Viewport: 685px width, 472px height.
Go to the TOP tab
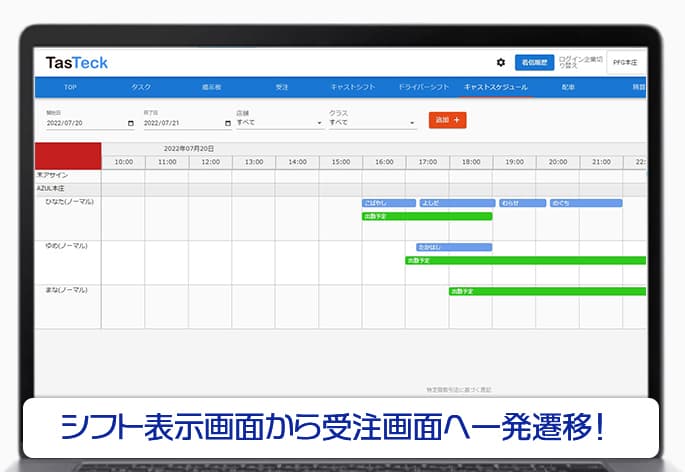coord(69,87)
